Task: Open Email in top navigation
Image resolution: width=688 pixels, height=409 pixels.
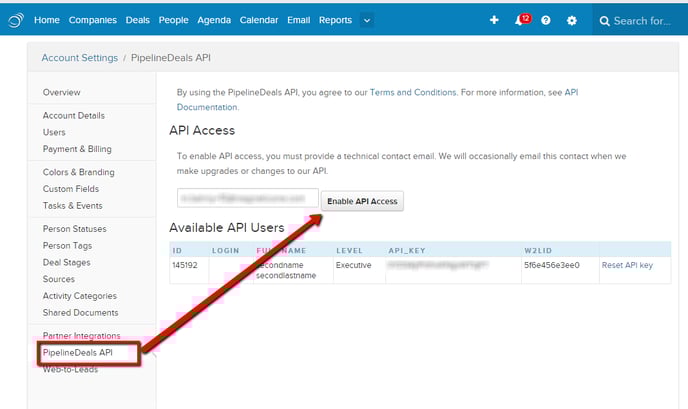Action: coord(298,20)
